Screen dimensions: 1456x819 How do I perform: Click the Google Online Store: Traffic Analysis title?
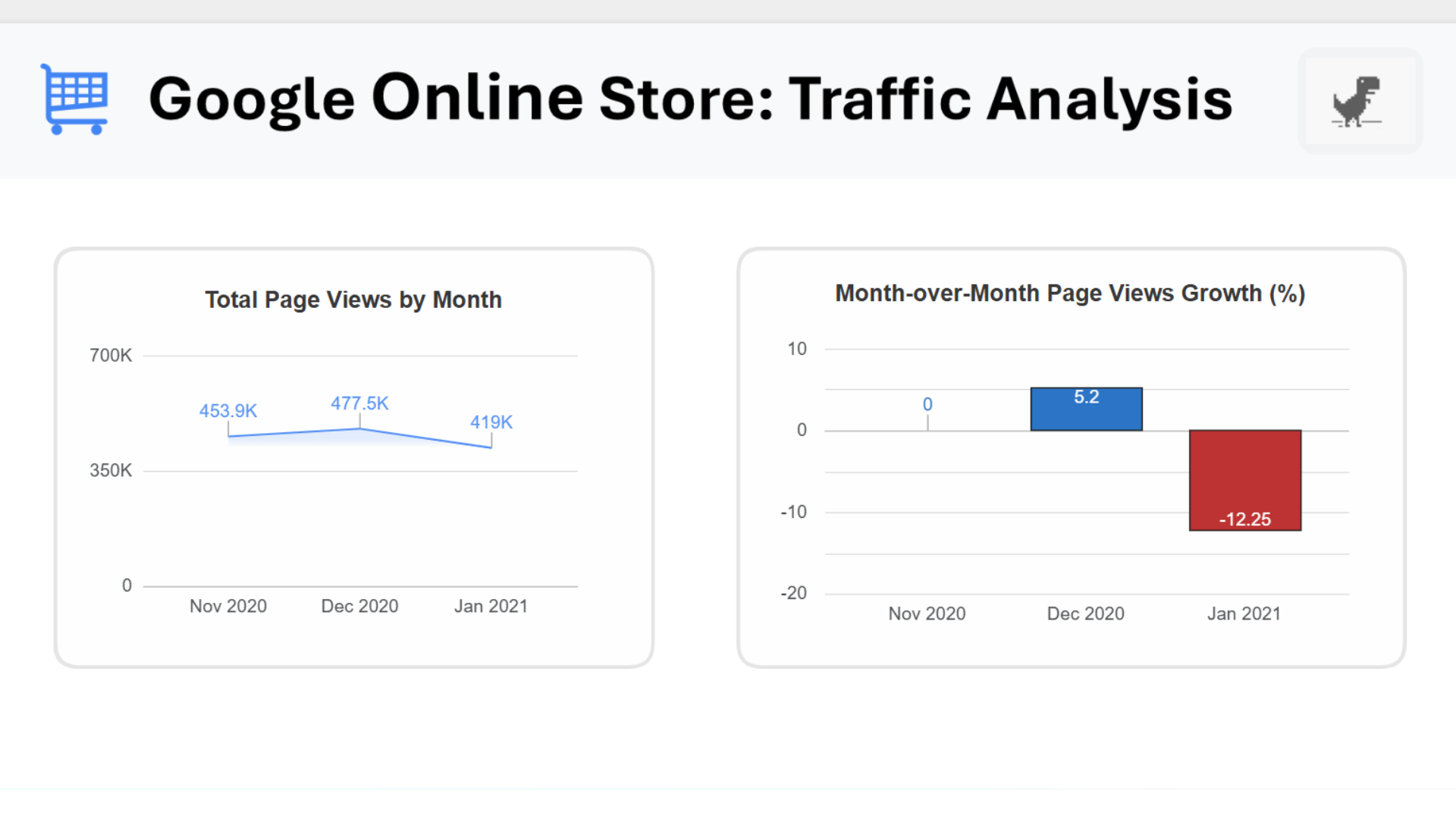point(690,99)
